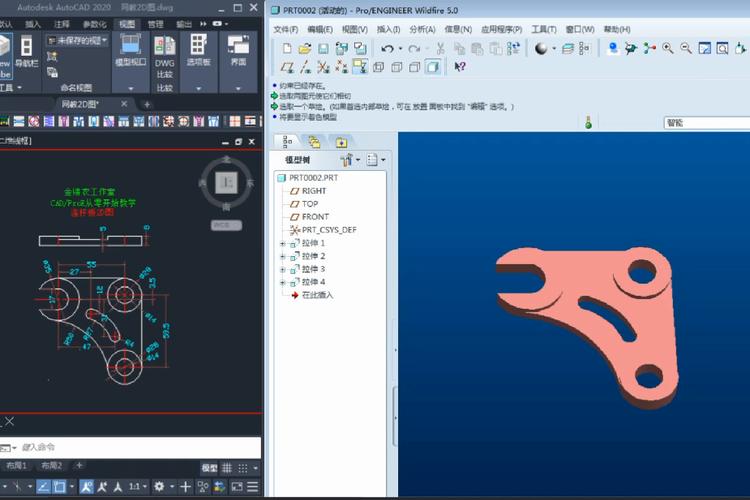750x500 pixels.
Task: Toggle grid display in AutoCAD status bar
Action: coord(227,468)
